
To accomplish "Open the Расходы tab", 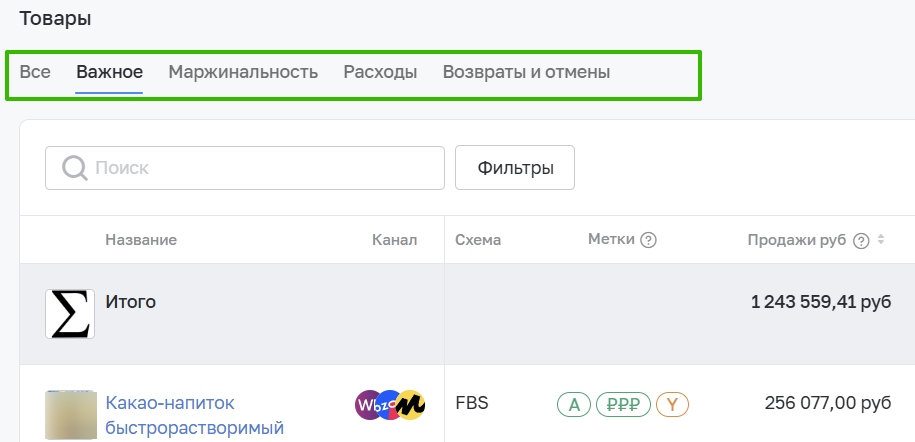I will pos(380,72).
